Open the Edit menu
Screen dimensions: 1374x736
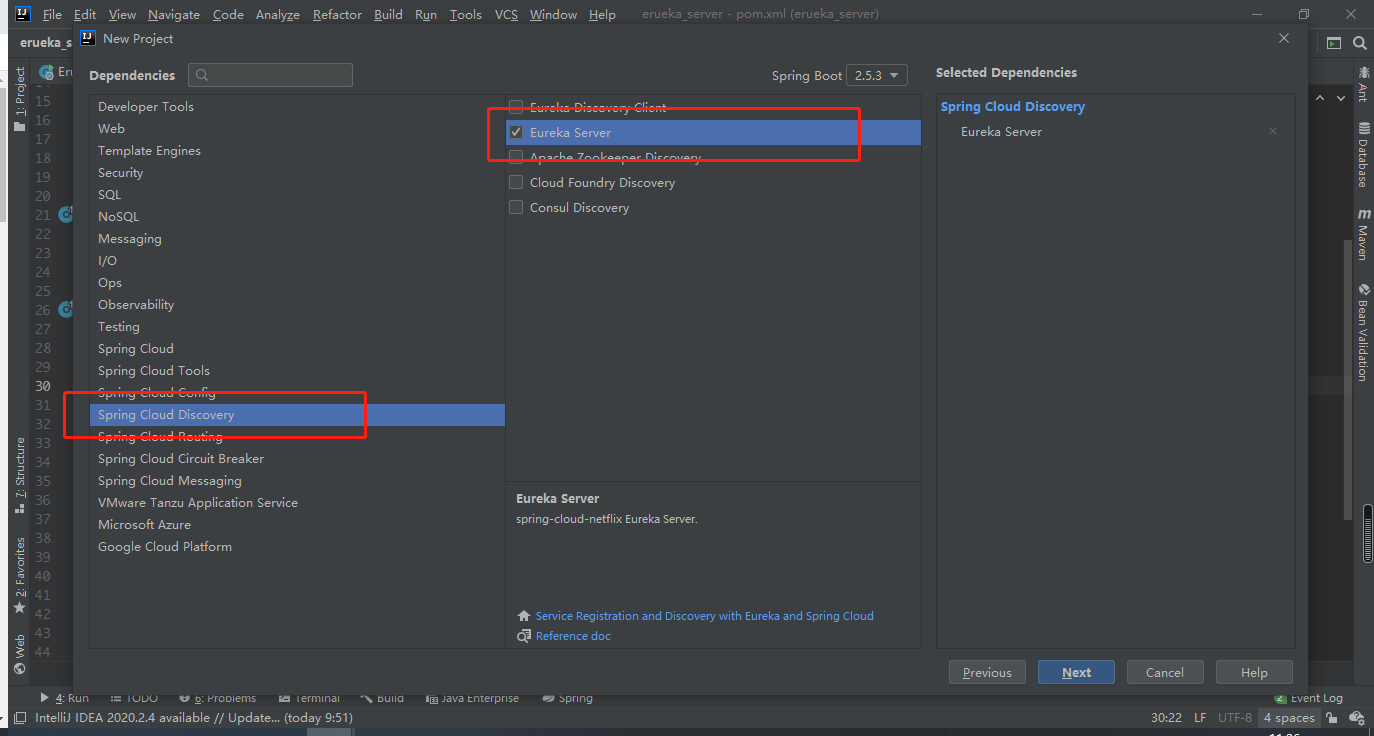pyautogui.click(x=85, y=14)
